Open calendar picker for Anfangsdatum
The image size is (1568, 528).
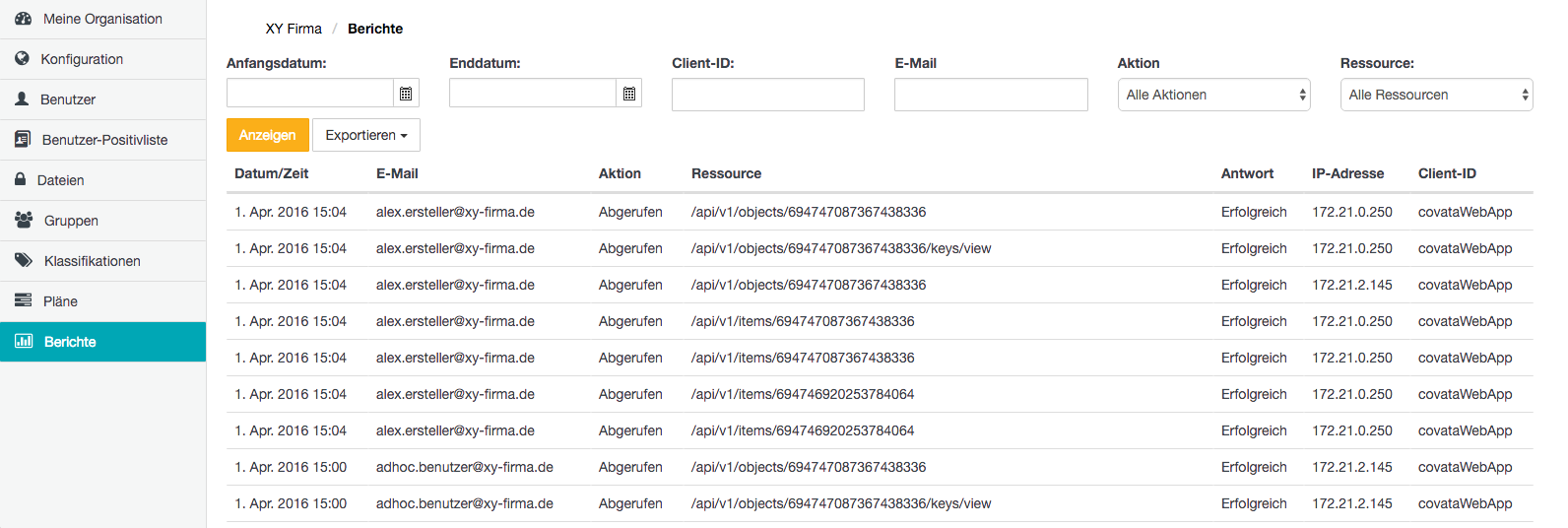(x=406, y=94)
